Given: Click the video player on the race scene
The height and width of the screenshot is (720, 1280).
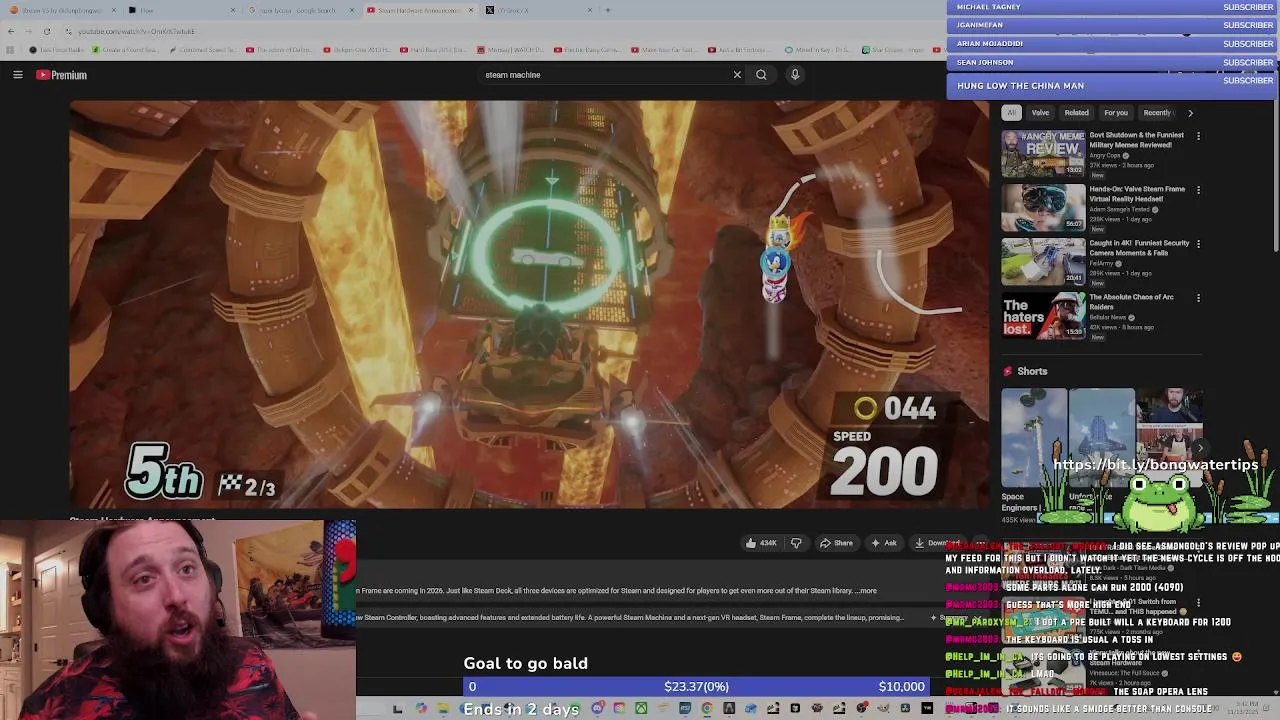Looking at the screenshot, I should 529,304.
